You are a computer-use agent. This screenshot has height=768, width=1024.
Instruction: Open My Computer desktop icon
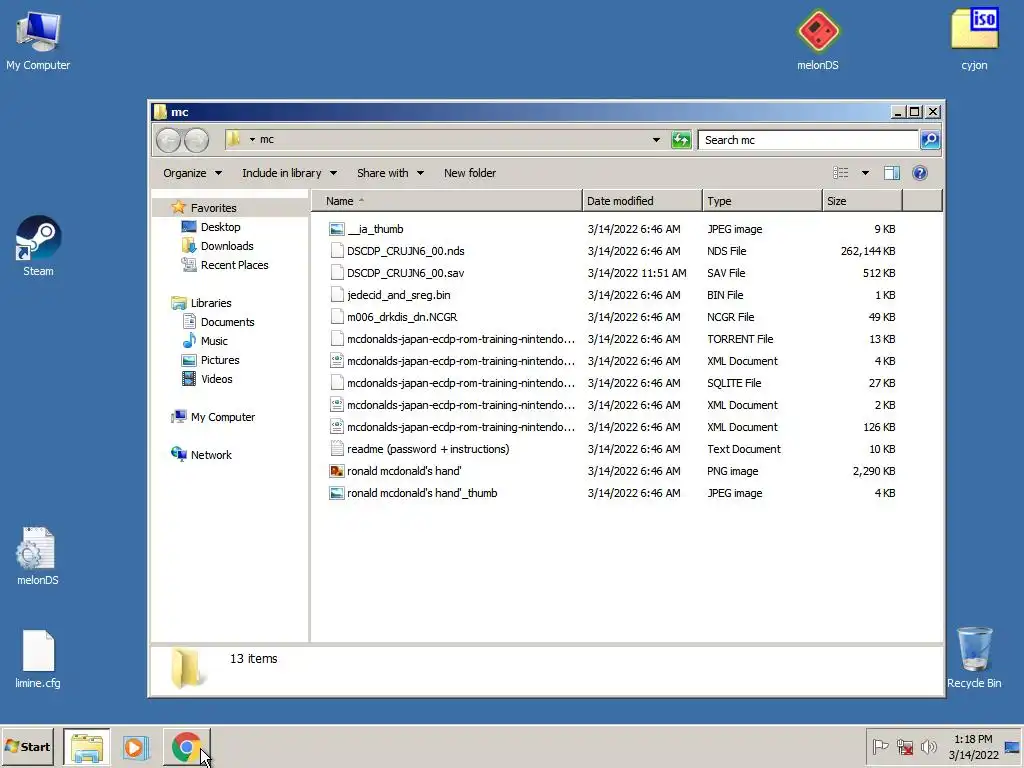click(38, 40)
